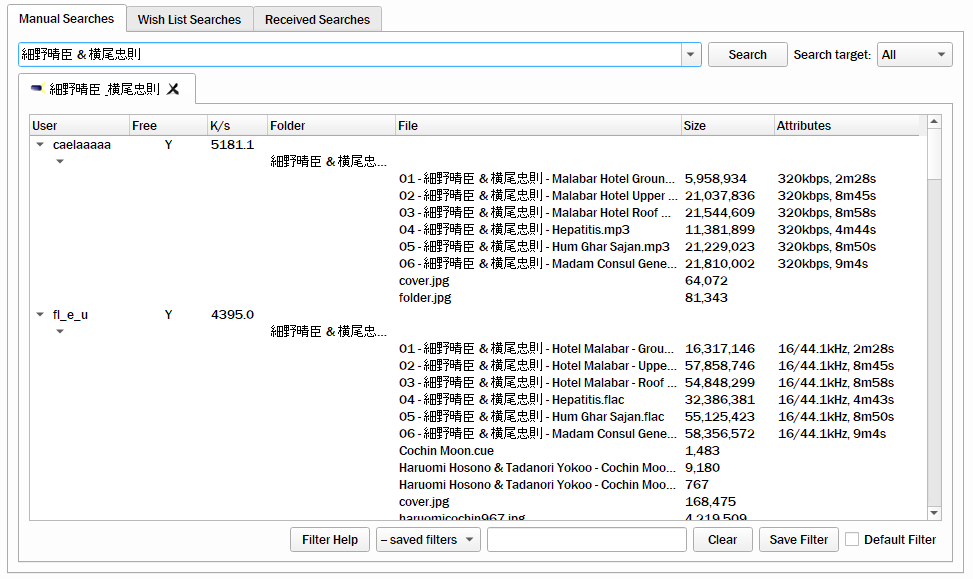The width and height of the screenshot is (973, 579).
Task: Open the search history dropdown arrow
Action: [691, 55]
